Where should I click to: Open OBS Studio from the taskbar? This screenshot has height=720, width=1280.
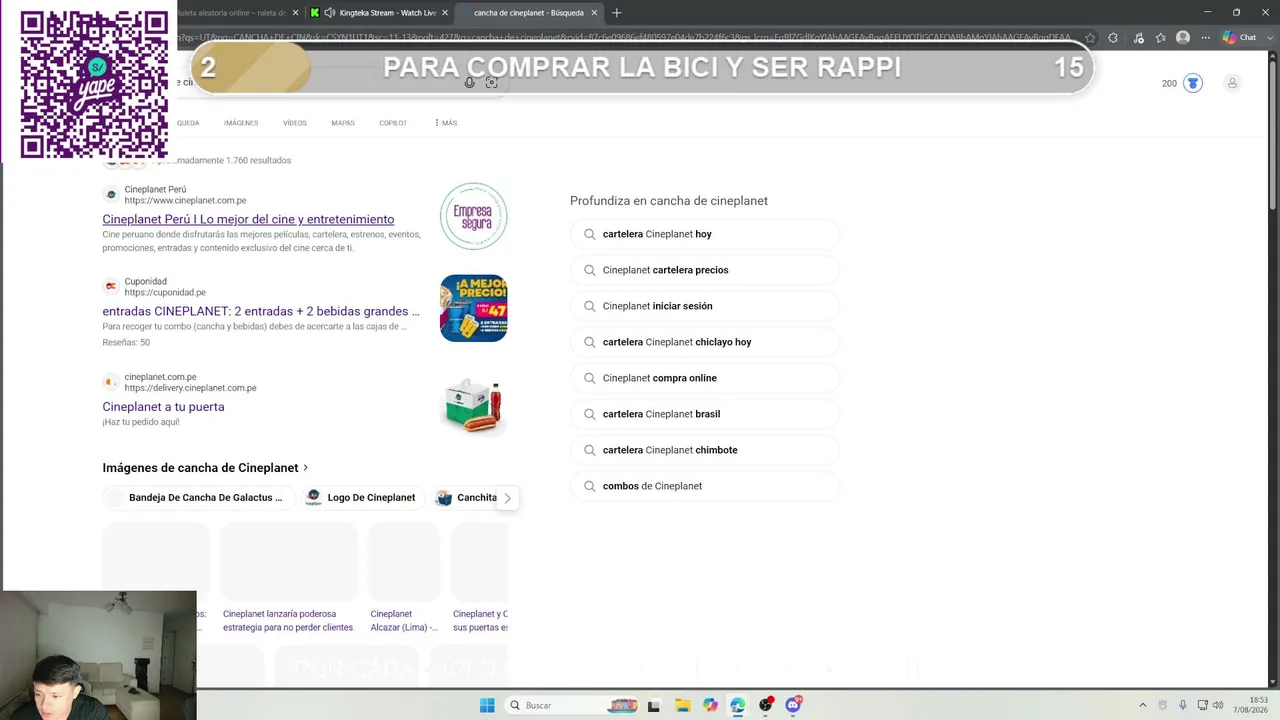click(x=766, y=705)
